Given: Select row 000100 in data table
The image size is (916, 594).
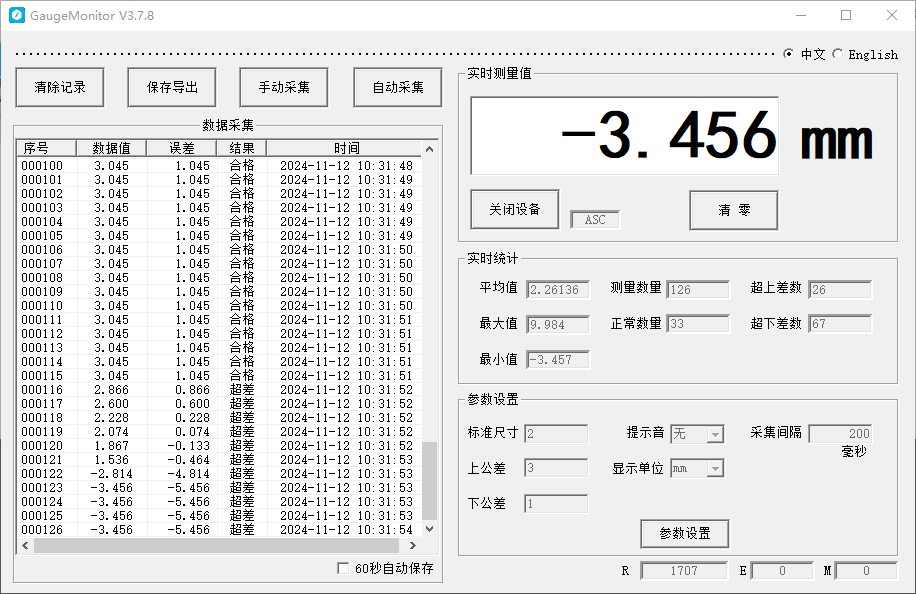Looking at the screenshot, I should click(x=217, y=166).
